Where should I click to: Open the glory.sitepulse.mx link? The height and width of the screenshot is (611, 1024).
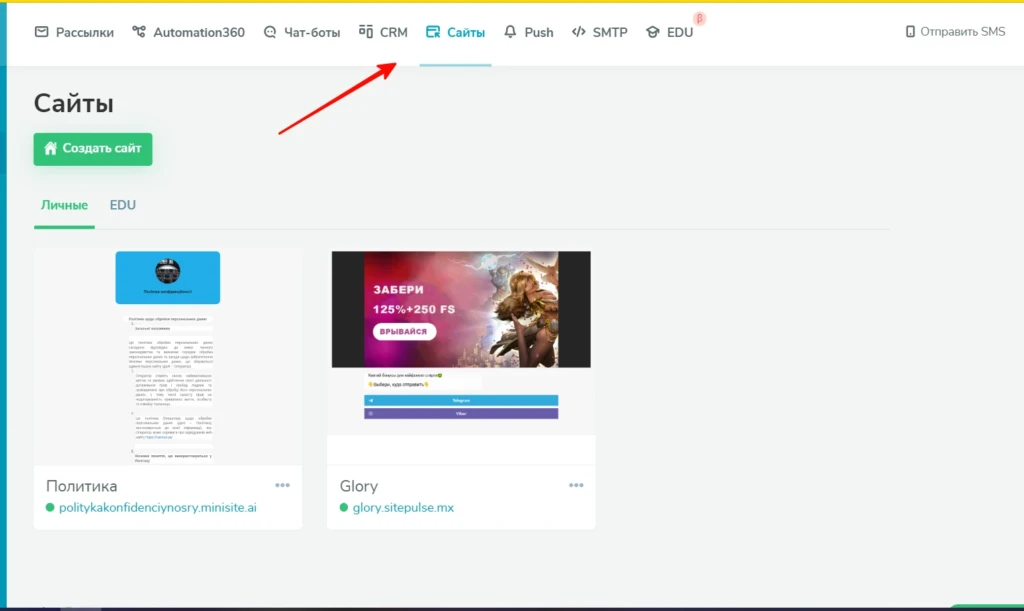pos(403,507)
